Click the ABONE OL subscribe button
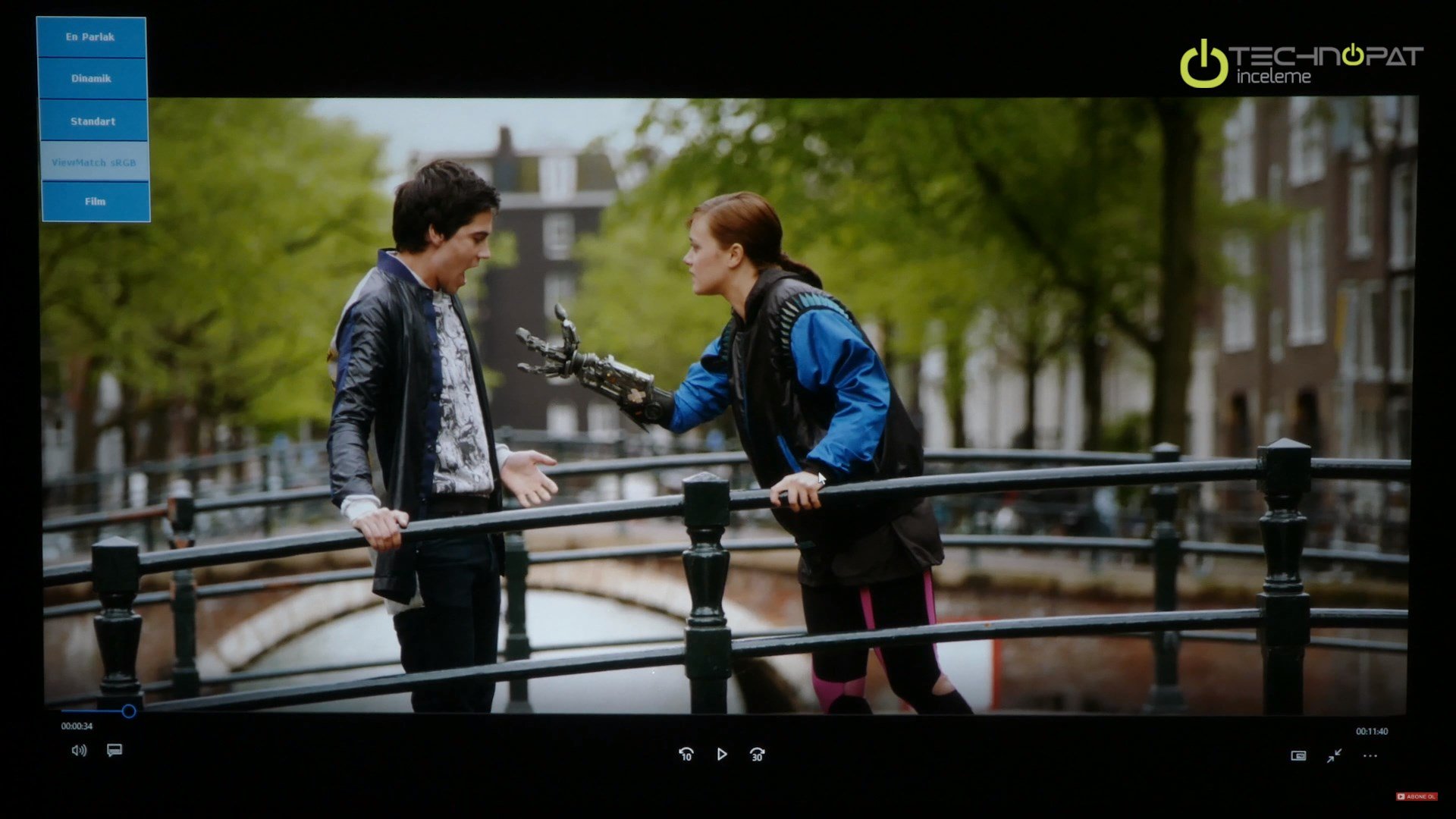The width and height of the screenshot is (1456, 819). (1417, 796)
